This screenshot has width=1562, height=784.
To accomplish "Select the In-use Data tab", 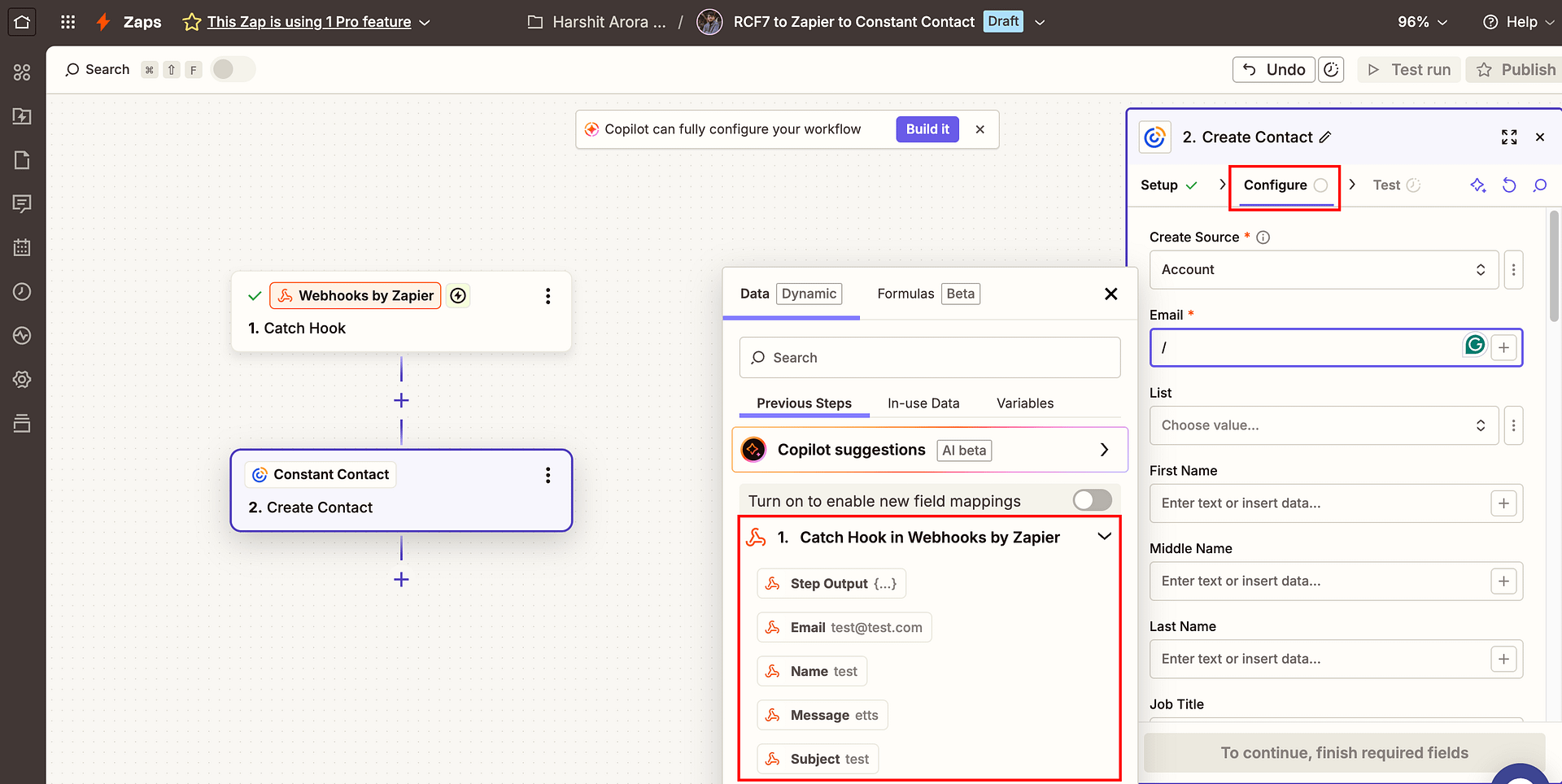I will tap(923, 403).
